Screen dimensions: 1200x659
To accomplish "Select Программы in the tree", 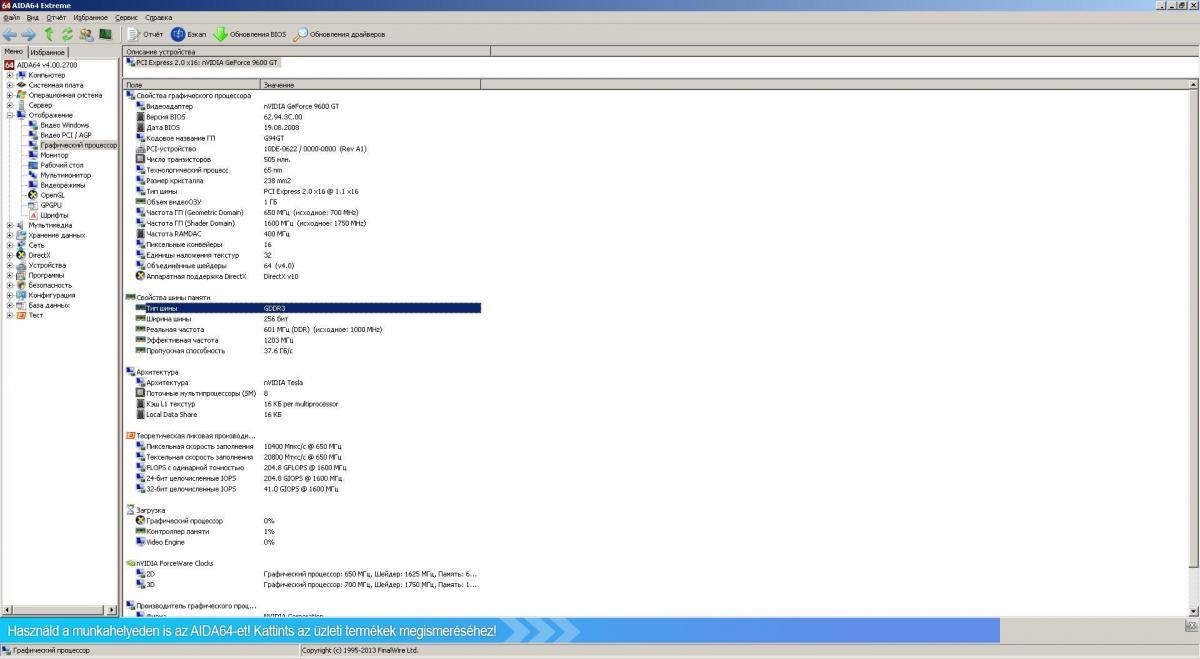I will coord(46,275).
